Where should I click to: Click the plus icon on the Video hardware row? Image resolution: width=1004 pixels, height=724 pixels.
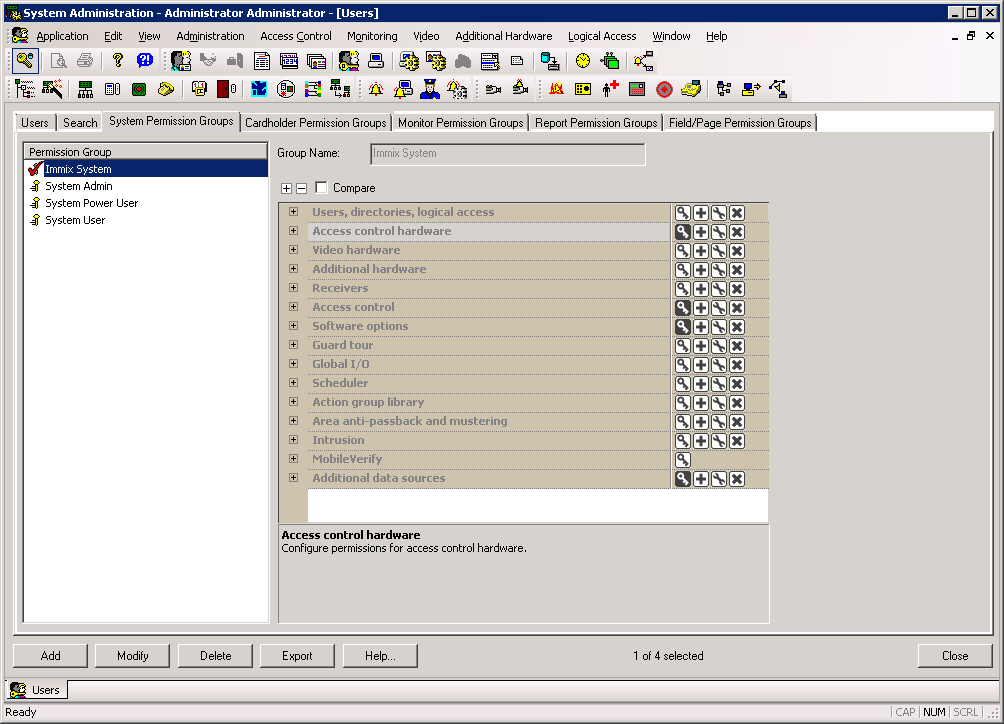coord(701,250)
